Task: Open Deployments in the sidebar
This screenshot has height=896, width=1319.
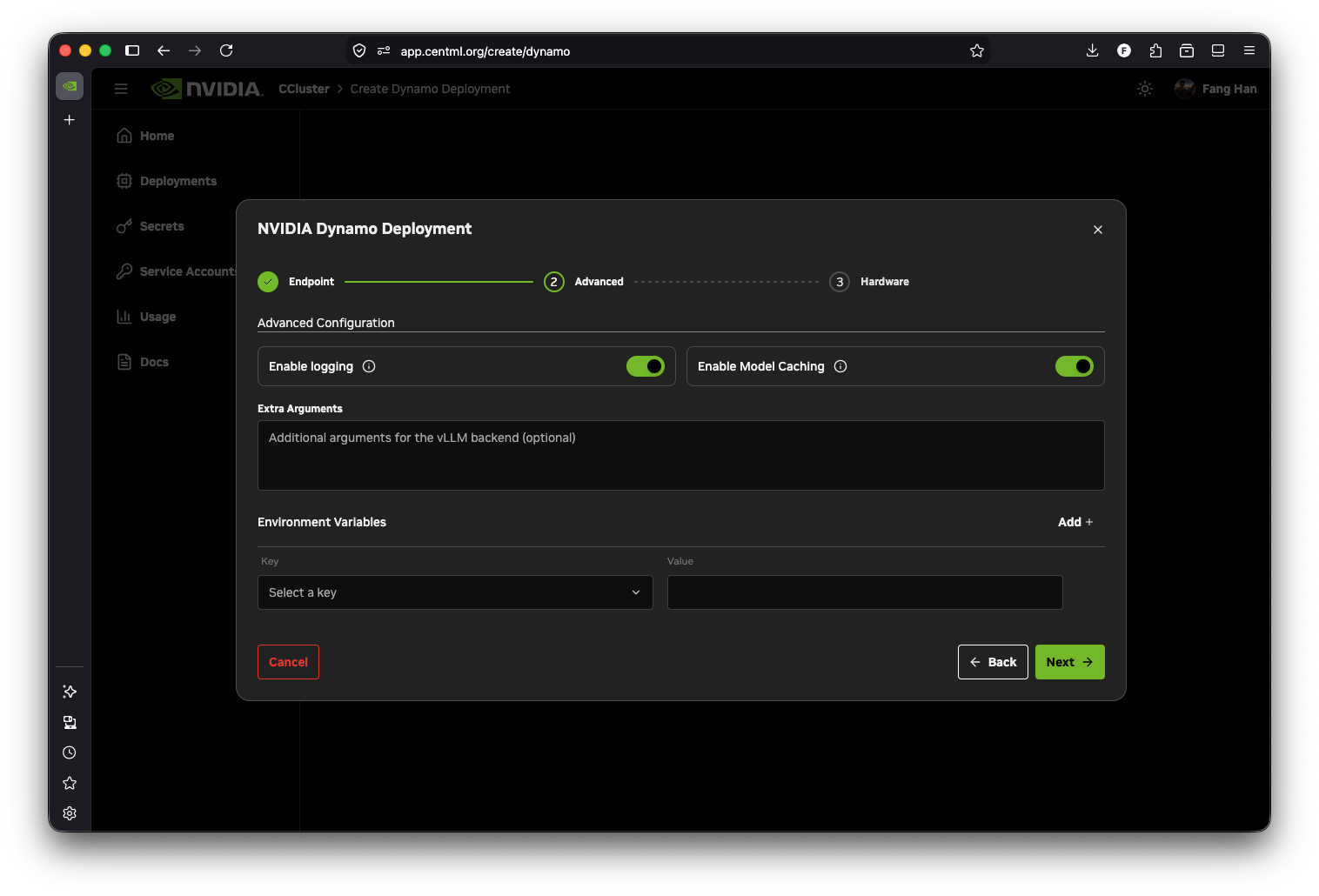Action: [x=167, y=181]
